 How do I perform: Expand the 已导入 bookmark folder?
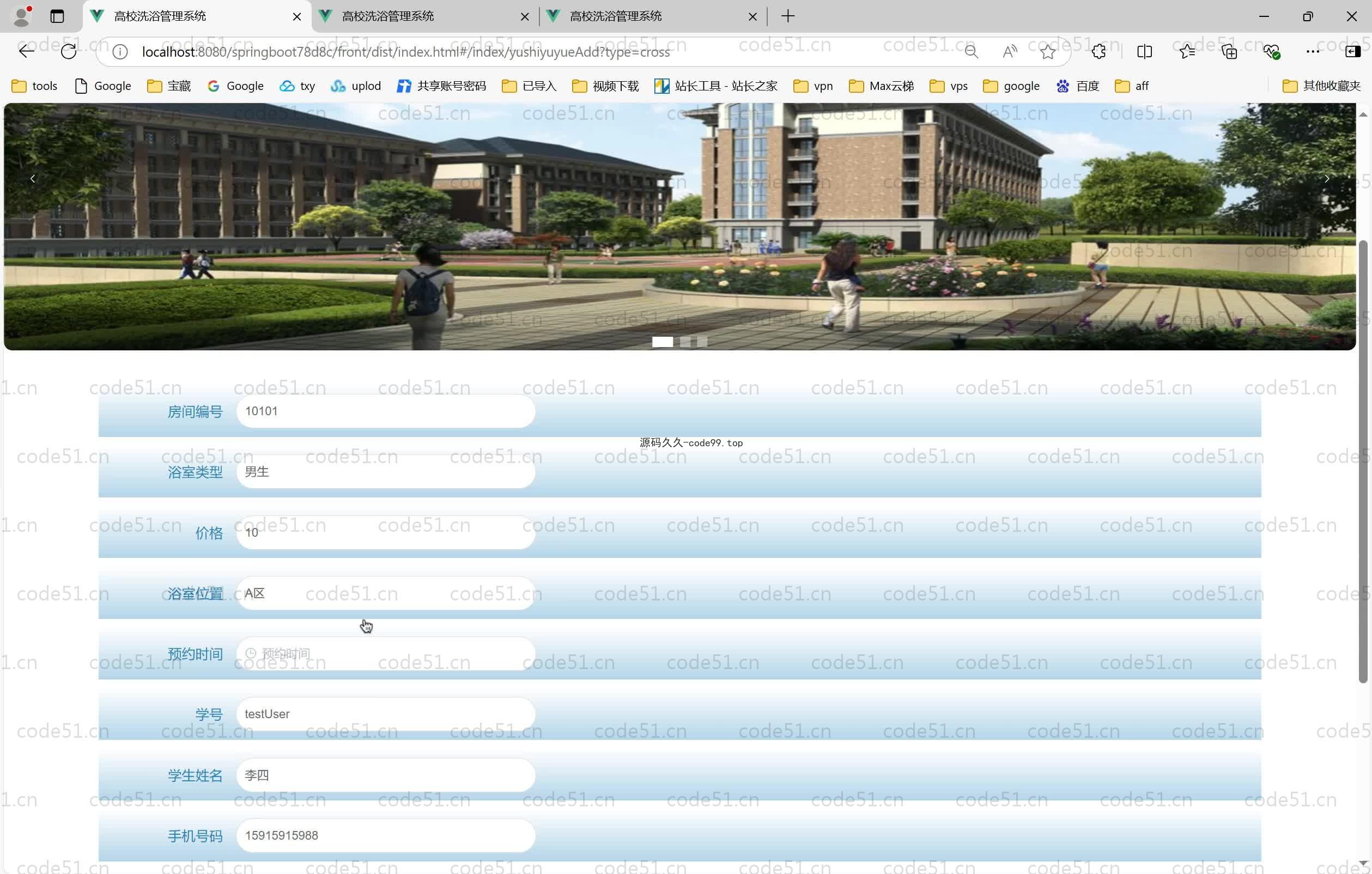point(529,86)
